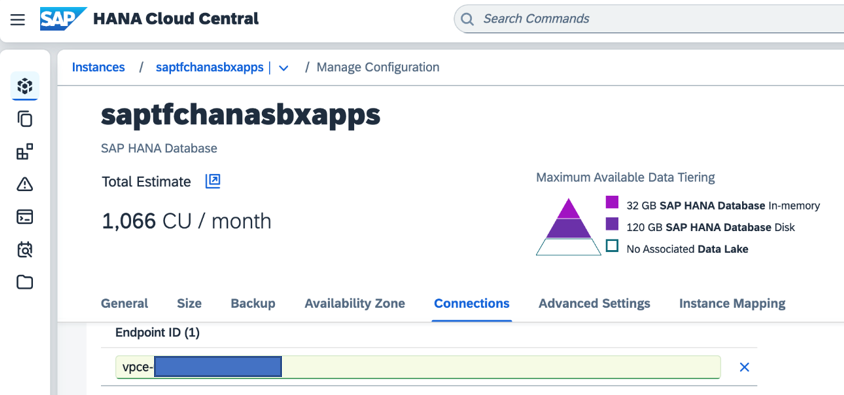Switch to the Size tab
The width and height of the screenshot is (844, 395).
pyautogui.click(x=189, y=304)
